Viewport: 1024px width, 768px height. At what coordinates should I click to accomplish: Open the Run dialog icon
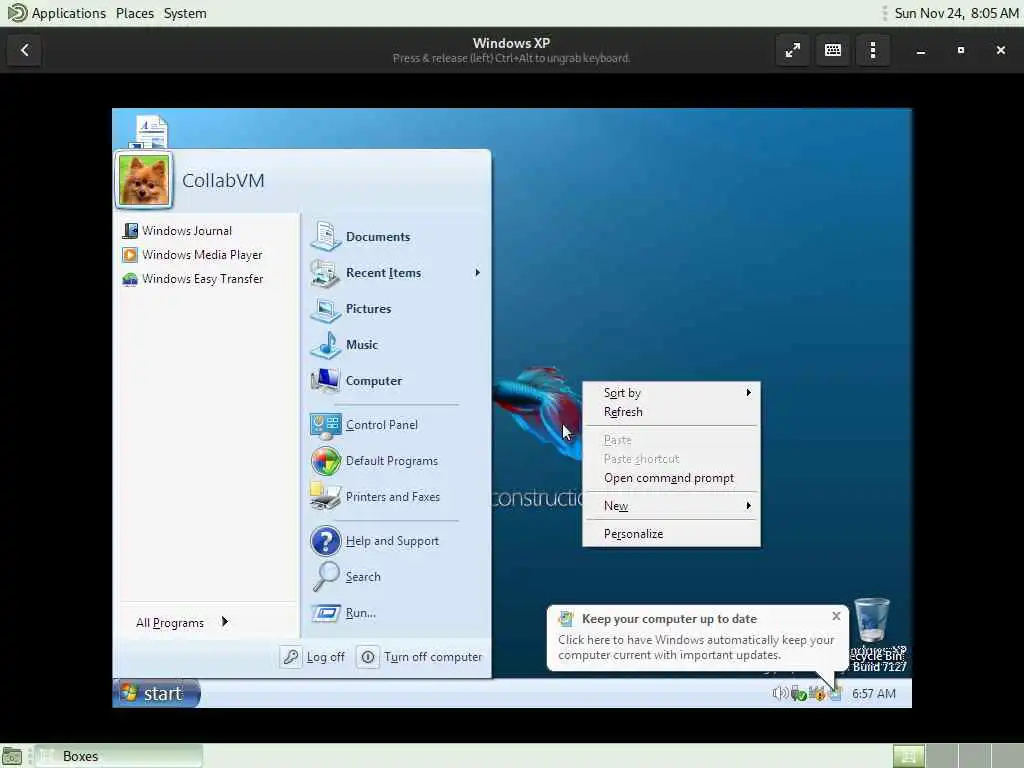tap(325, 613)
